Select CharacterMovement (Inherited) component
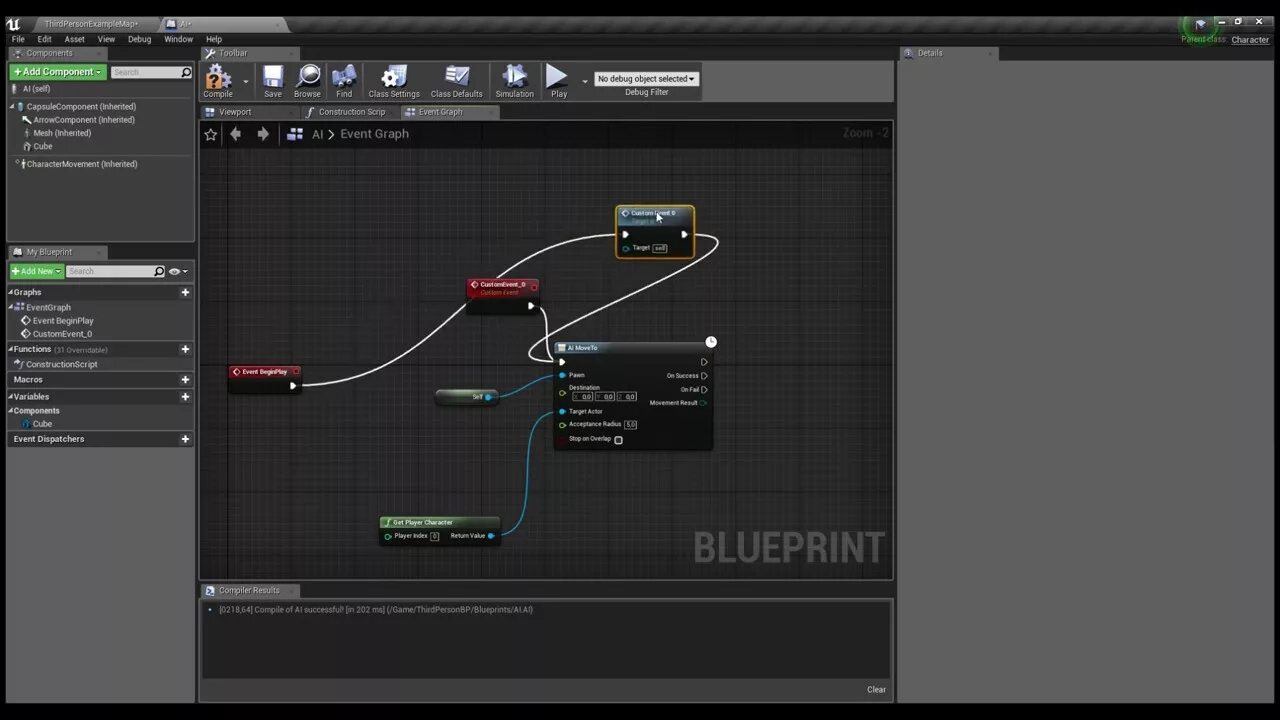The height and width of the screenshot is (720, 1280). (x=82, y=164)
